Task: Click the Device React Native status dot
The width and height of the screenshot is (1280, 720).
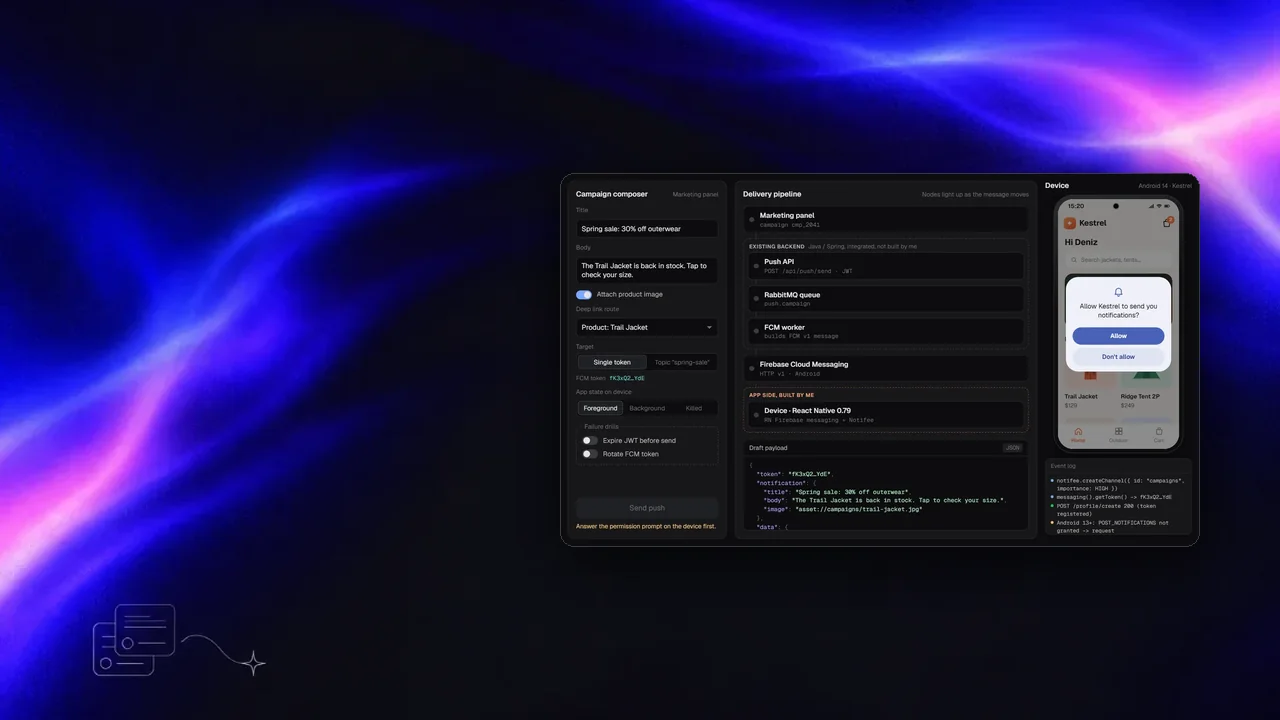Action: pyautogui.click(x=757, y=415)
